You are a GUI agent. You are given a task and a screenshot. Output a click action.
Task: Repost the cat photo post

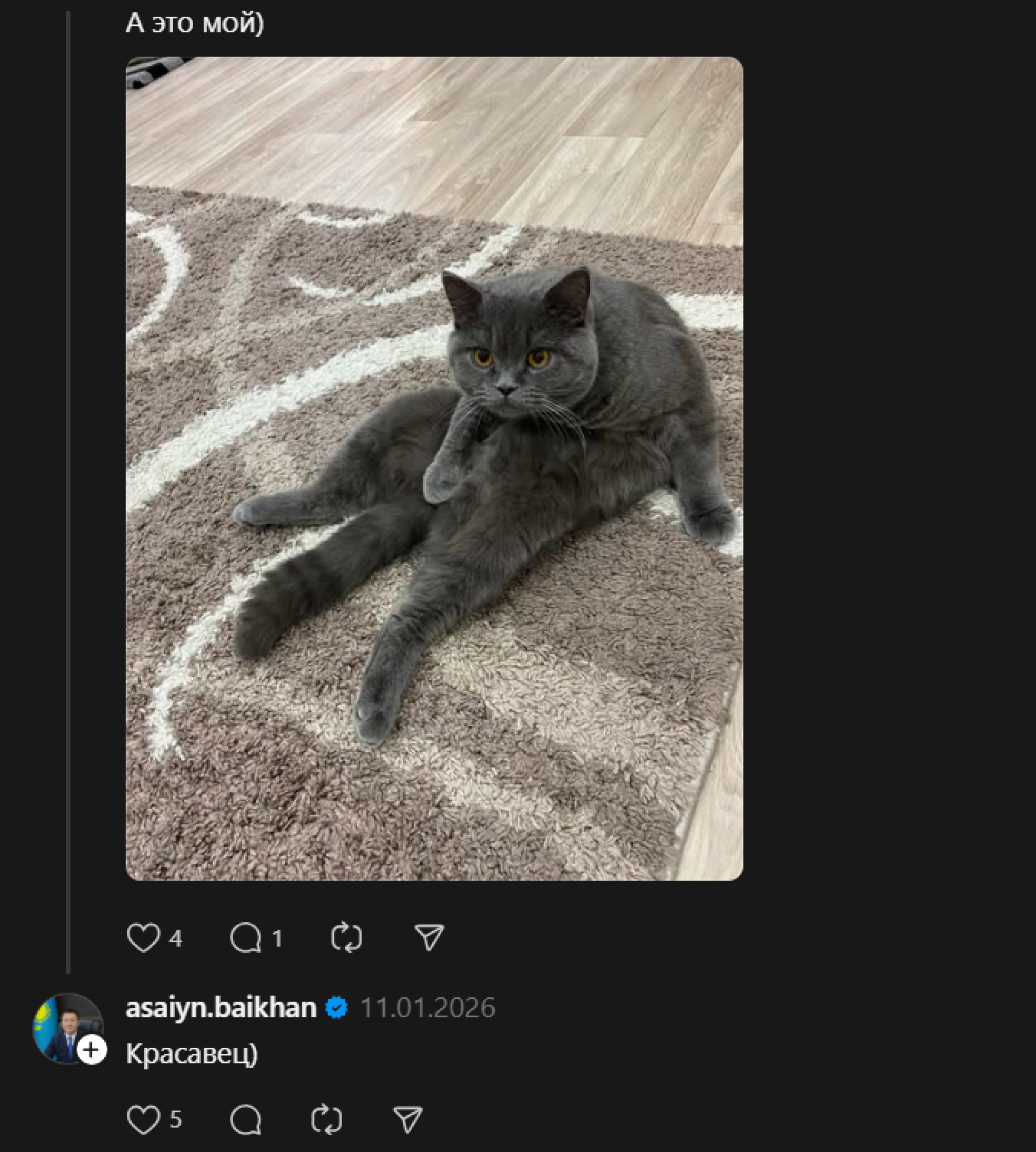(346, 937)
